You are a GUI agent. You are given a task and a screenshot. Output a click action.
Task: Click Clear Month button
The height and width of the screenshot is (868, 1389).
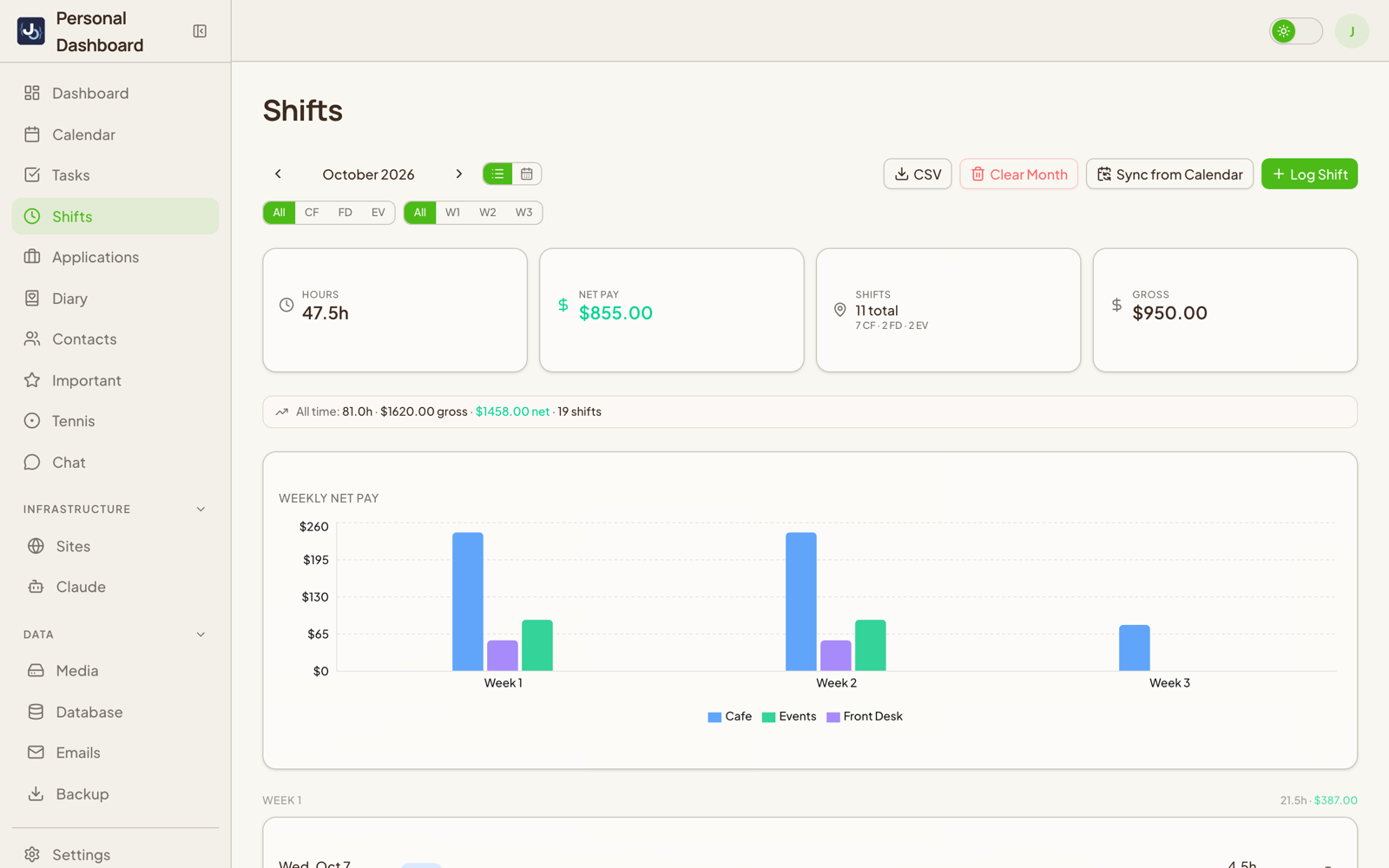(x=1019, y=174)
